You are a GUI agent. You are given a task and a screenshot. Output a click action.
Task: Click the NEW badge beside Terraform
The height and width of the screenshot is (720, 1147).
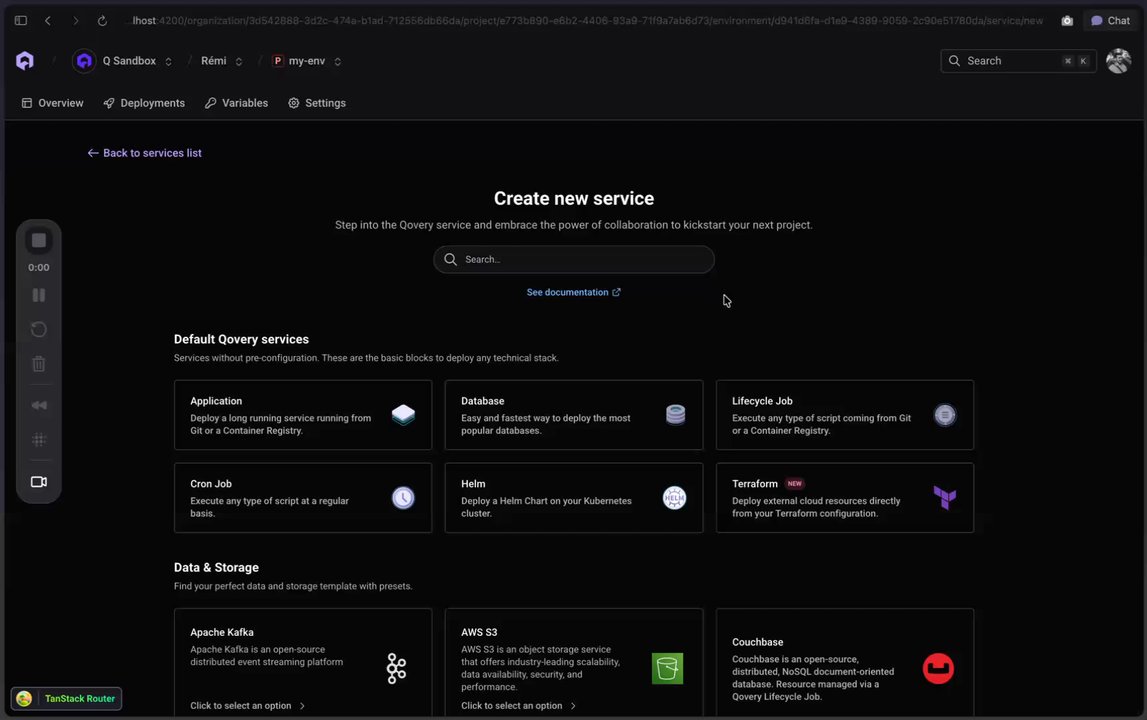(794, 484)
